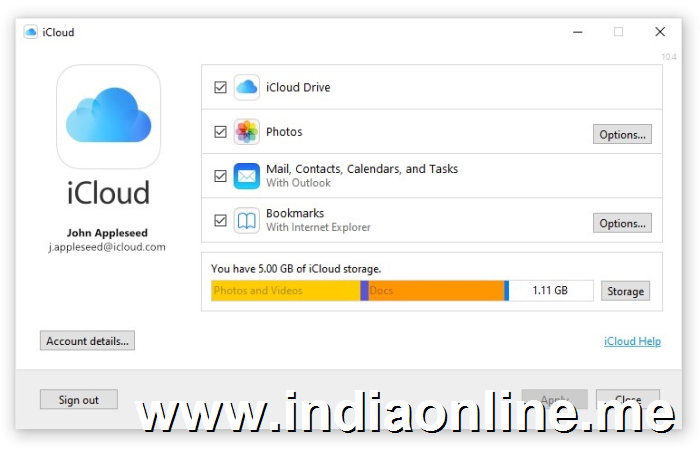
Task: Follow the iCloud Help link
Action: (x=632, y=341)
